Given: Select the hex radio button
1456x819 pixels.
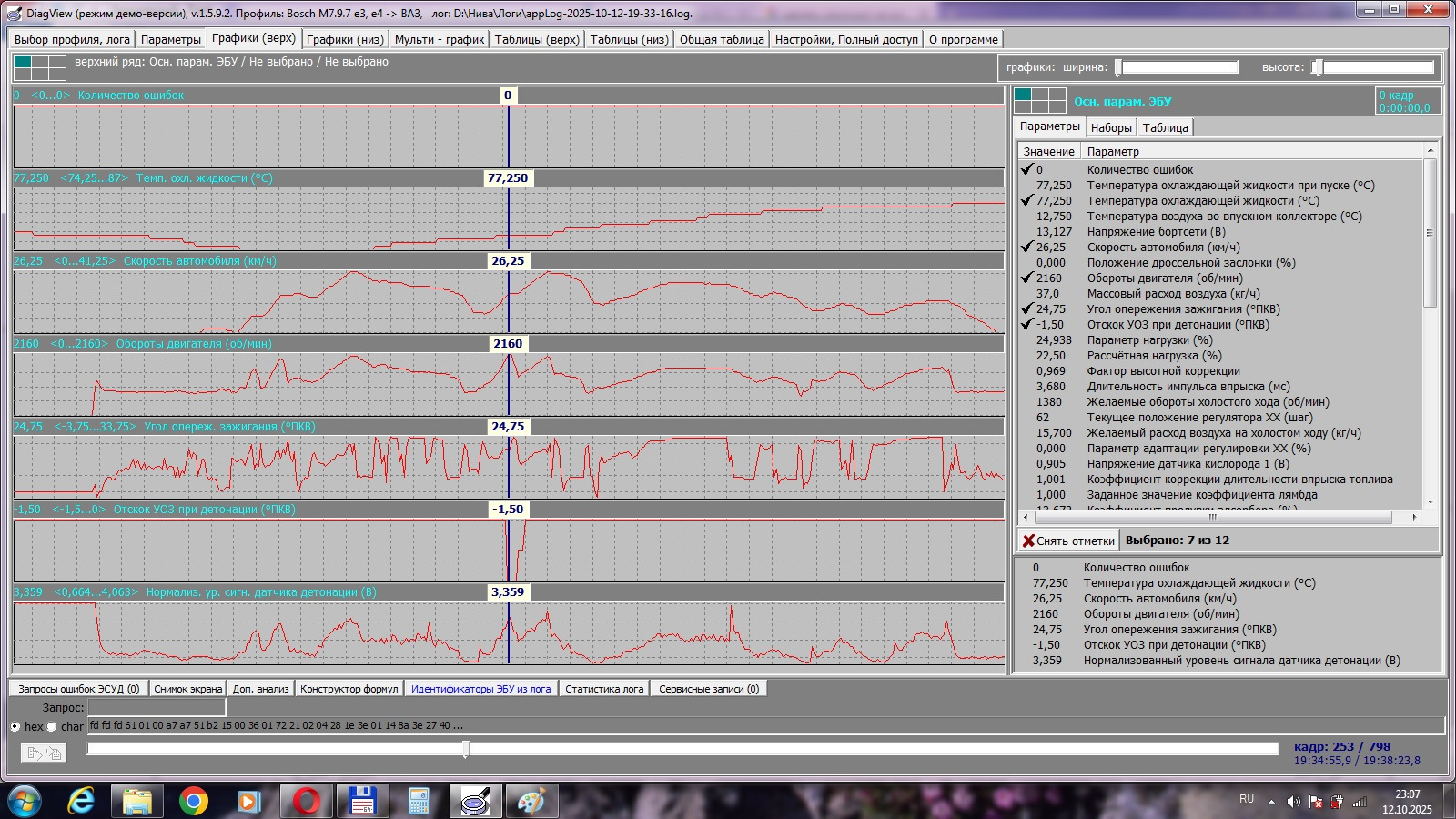Looking at the screenshot, I should tap(15, 726).
